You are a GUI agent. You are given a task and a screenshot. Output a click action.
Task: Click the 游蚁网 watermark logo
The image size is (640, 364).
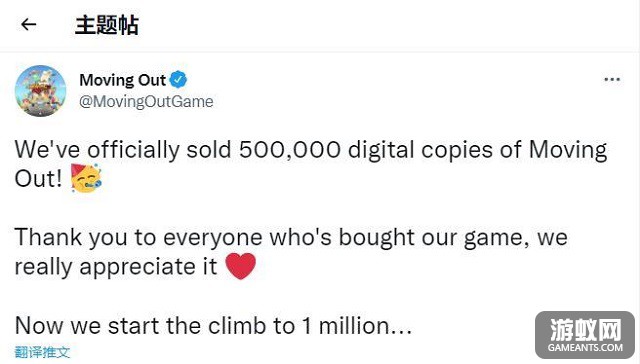click(585, 330)
